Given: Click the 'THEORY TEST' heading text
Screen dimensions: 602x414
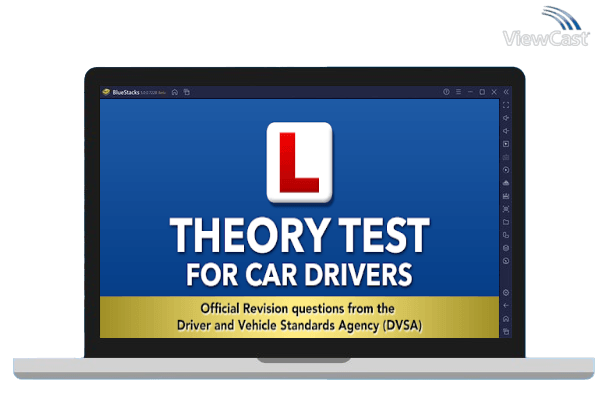Looking at the screenshot, I should (x=299, y=235).
